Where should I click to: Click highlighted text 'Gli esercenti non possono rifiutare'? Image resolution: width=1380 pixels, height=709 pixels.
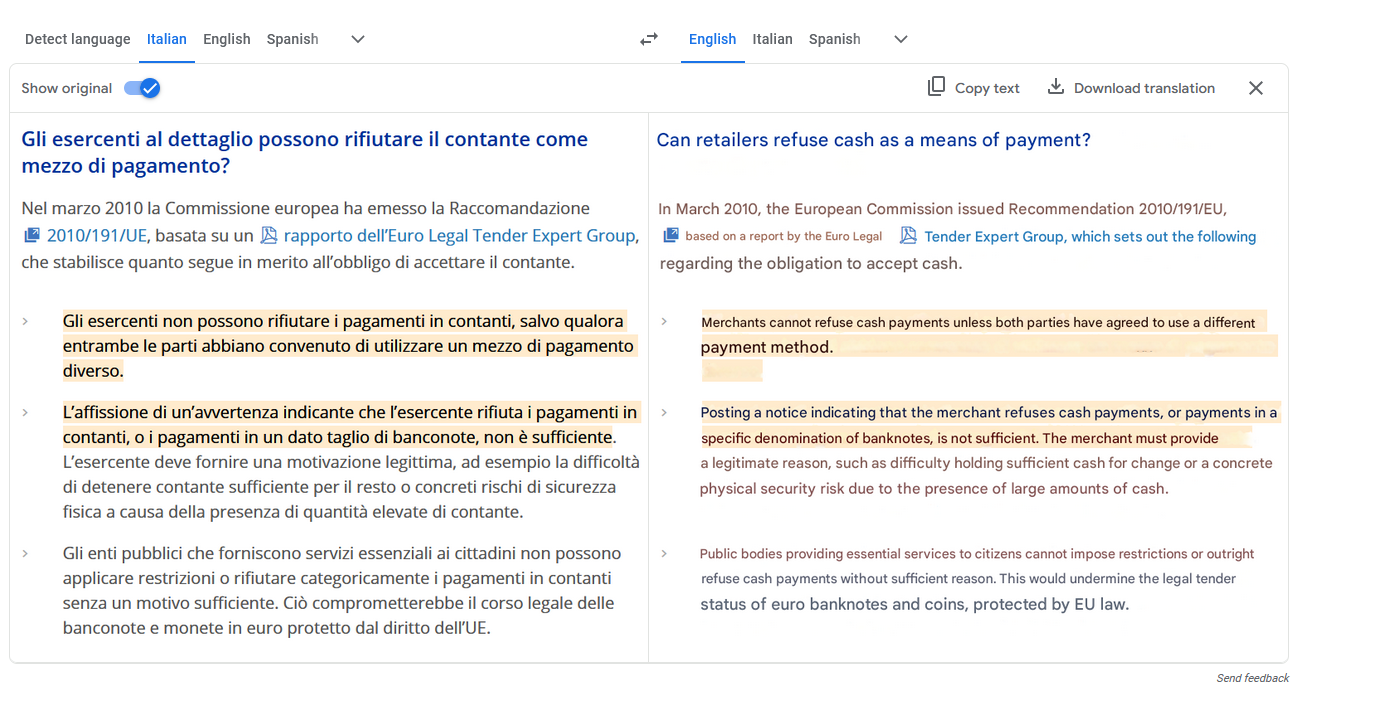tap(348, 346)
